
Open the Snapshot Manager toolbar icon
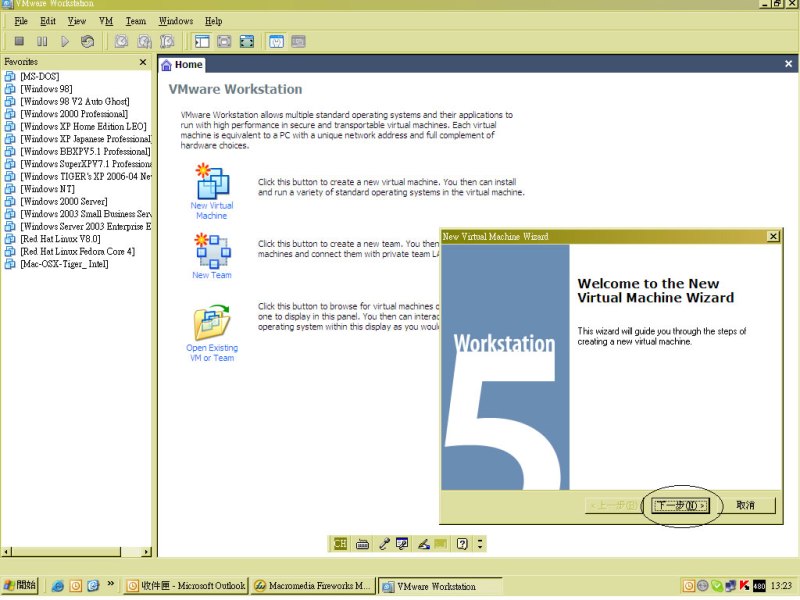pos(167,41)
